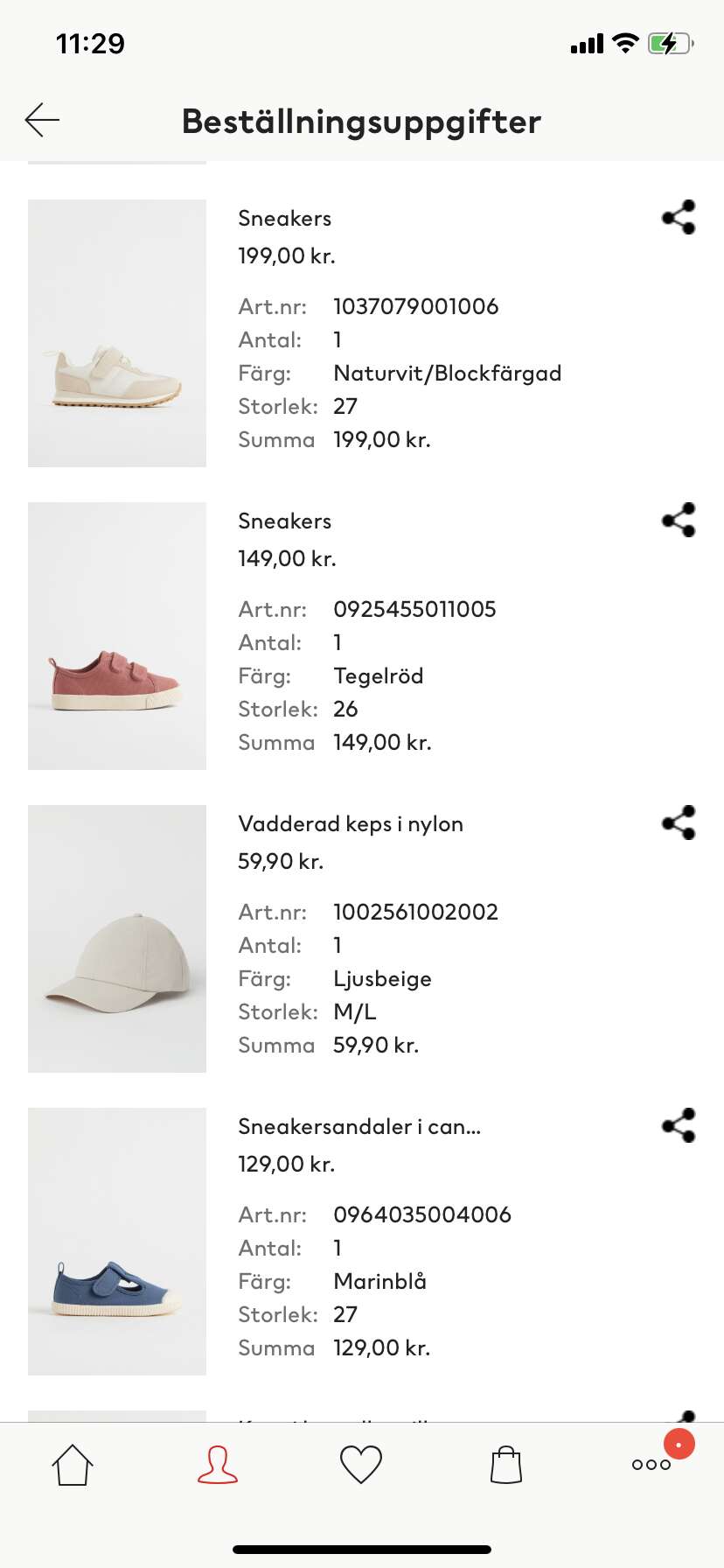724x1568 pixels.
Task: Open the profile account tab
Action: point(218,1465)
